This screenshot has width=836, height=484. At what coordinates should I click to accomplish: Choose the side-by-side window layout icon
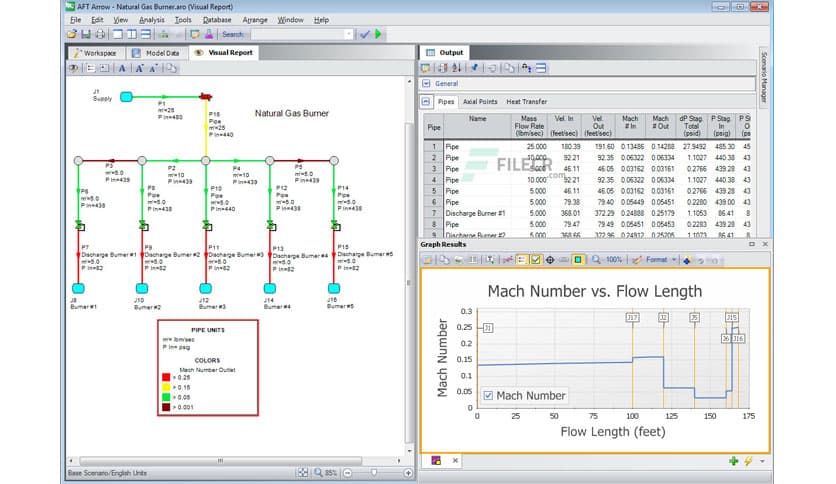coord(131,34)
